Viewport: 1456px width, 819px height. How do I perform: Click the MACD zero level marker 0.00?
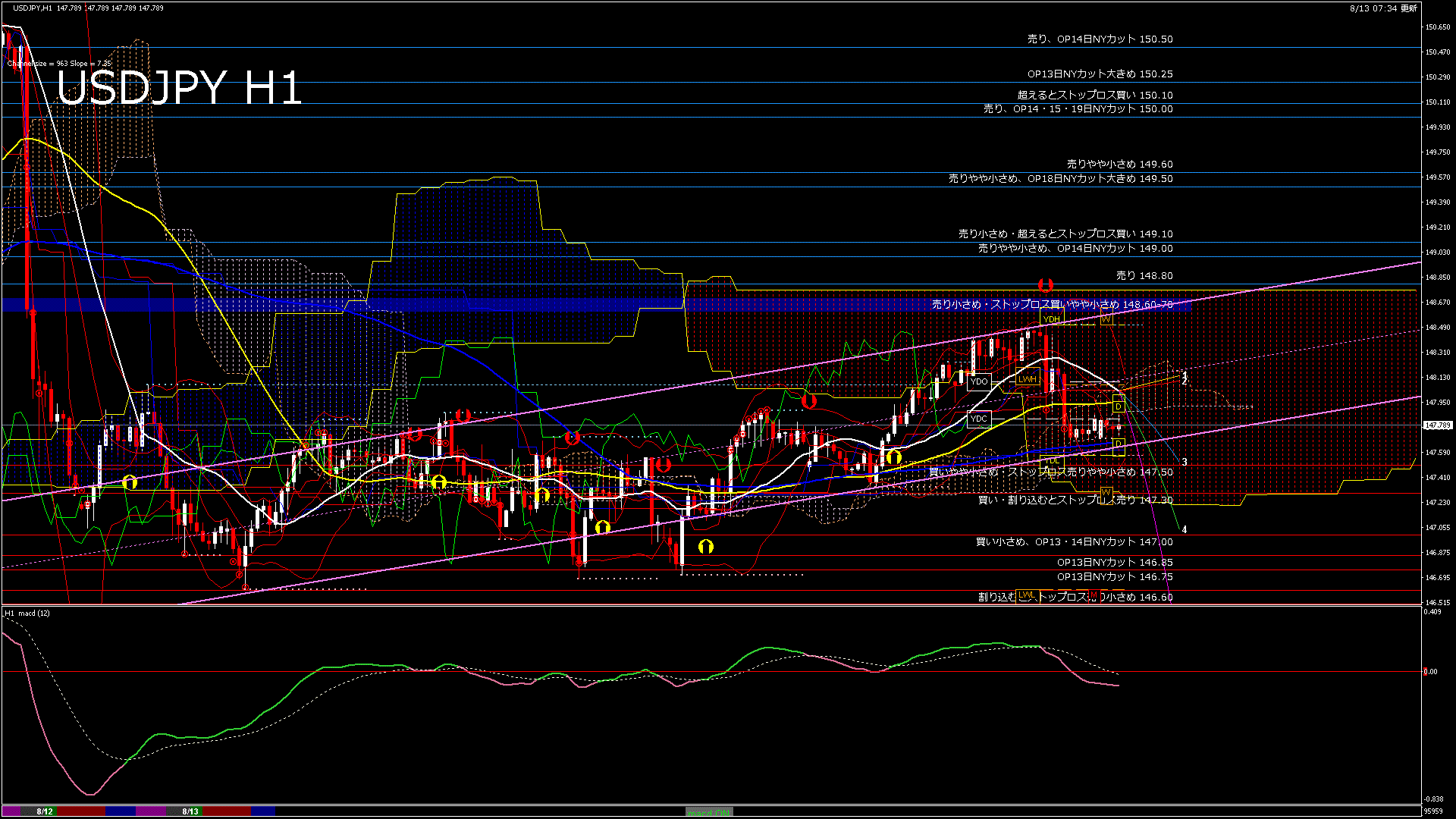coord(1430,672)
